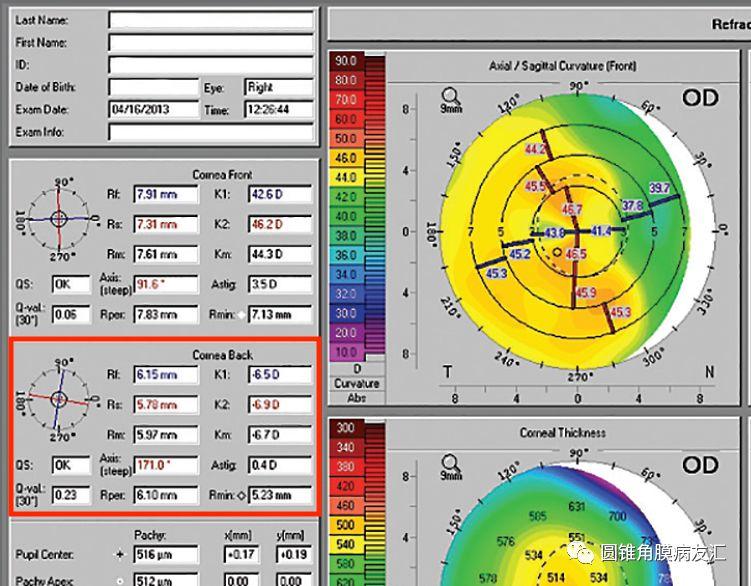Click Cornea Back steep axis value 171.0°

(x=166, y=465)
